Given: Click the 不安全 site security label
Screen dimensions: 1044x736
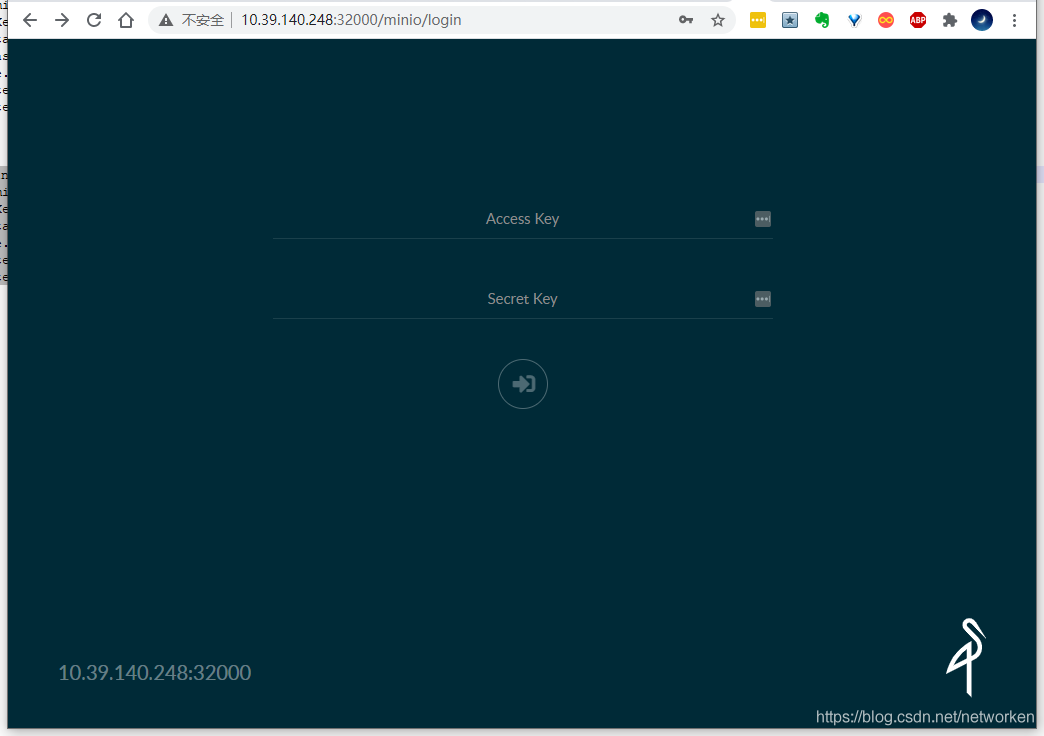Looking at the screenshot, I should coord(203,21).
